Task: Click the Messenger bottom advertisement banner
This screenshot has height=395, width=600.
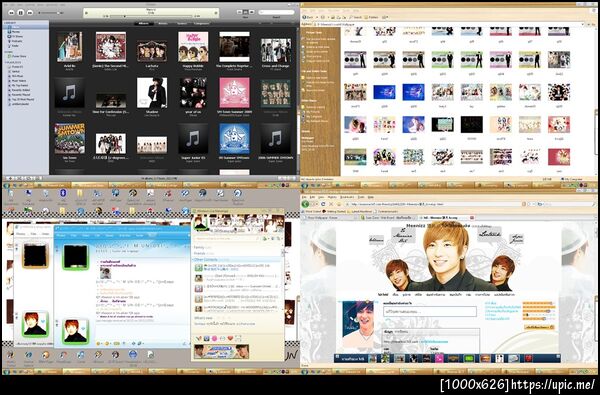Action: [221, 352]
